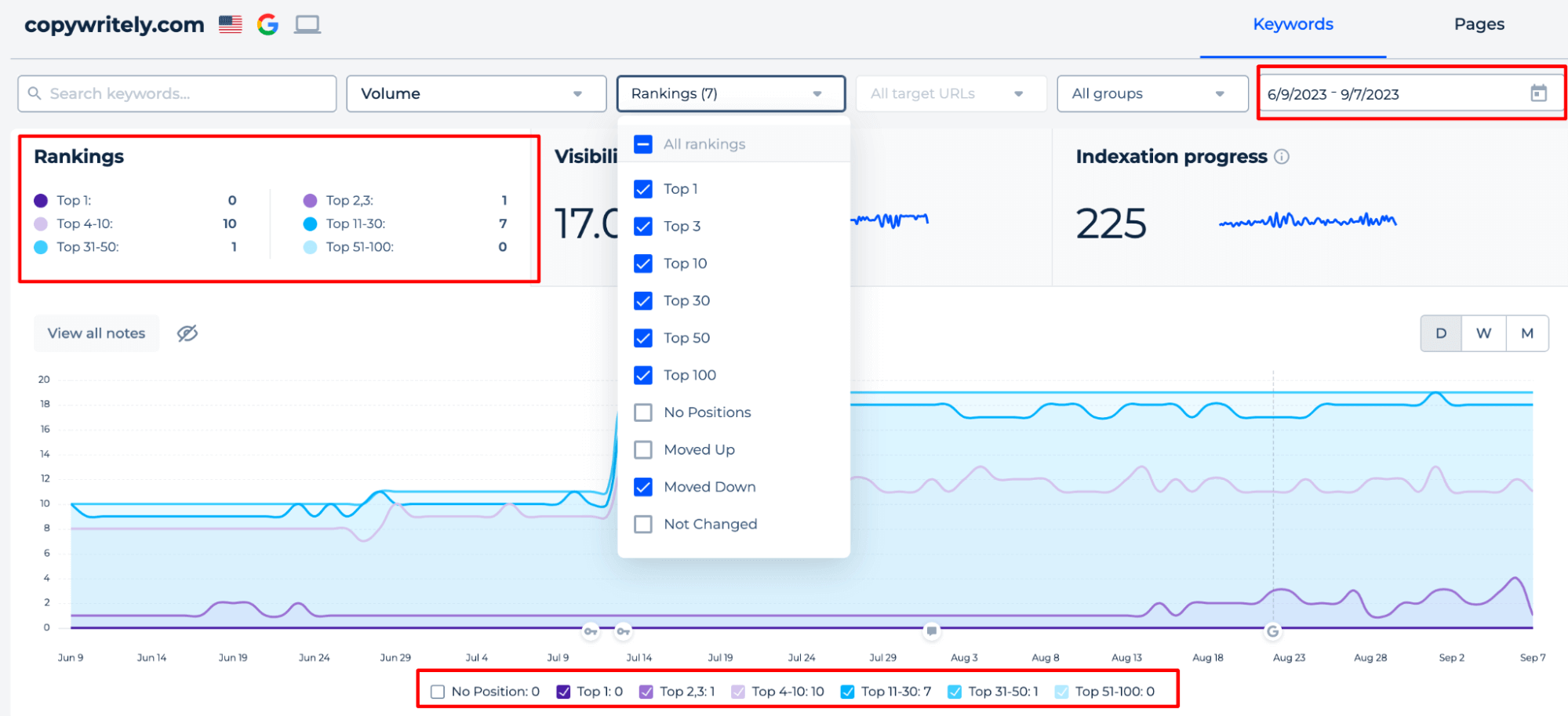Screen dimensions: 1568x716
Task: Toggle Top 4-10: 10 legend checkbox
Action: point(738,692)
